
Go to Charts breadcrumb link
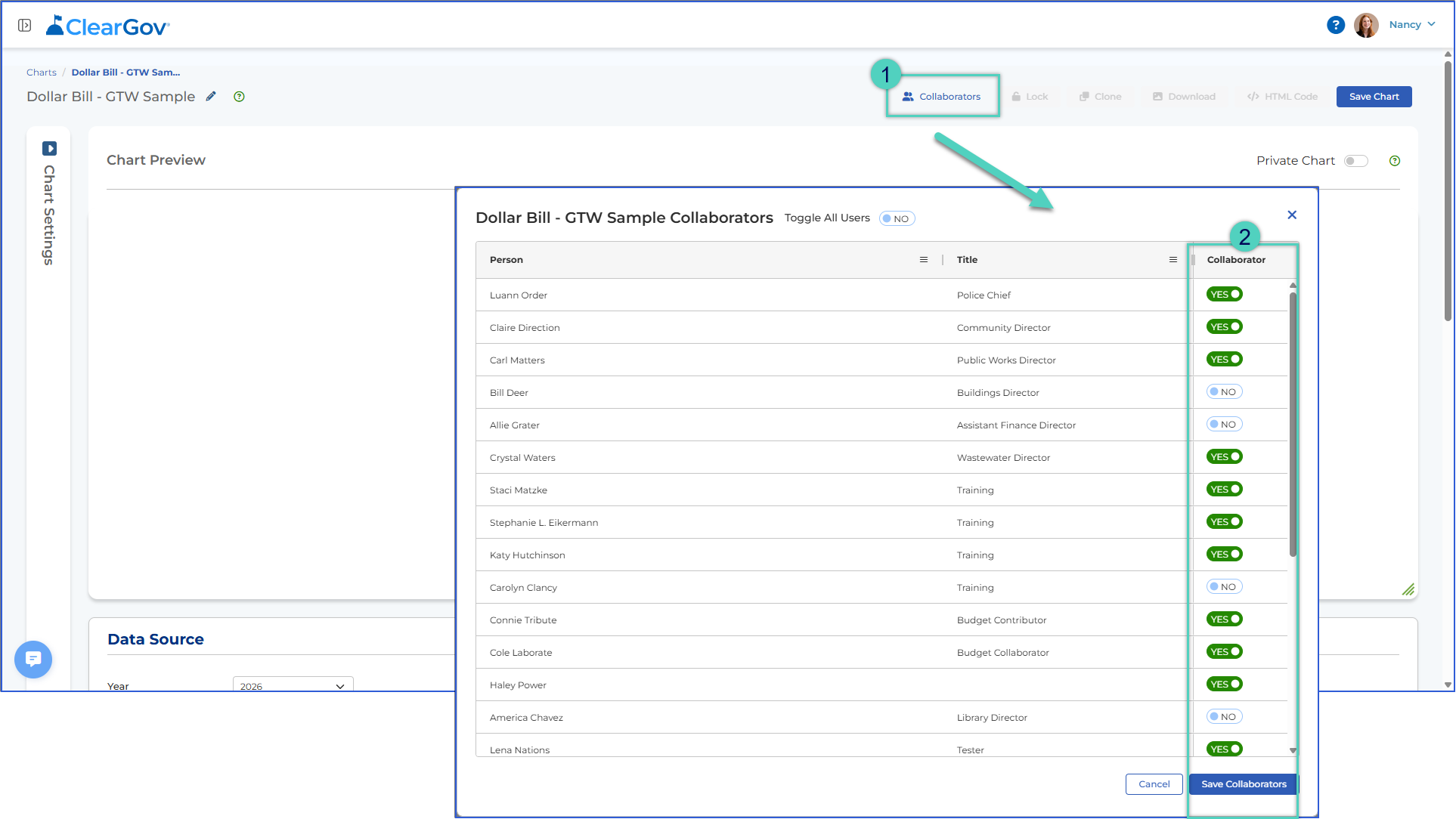(x=42, y=73)
